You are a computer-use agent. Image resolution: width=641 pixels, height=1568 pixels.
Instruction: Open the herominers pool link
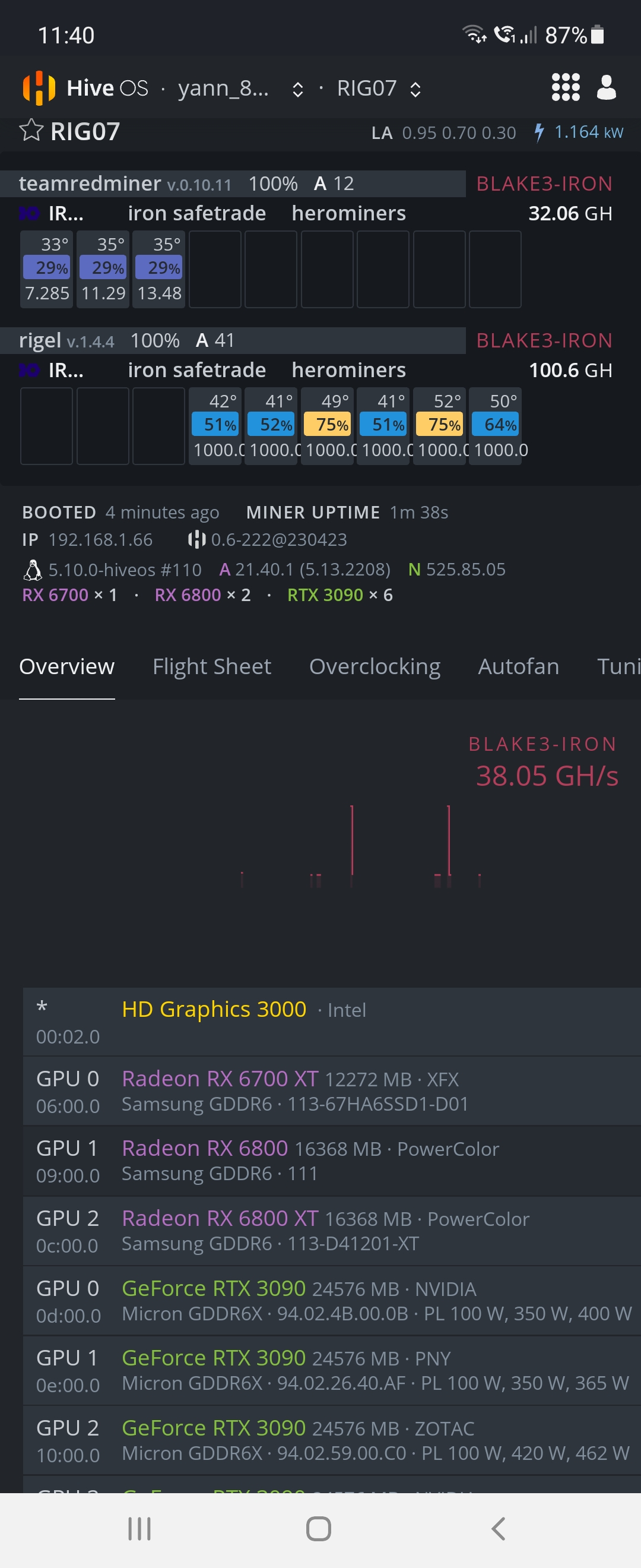(348, 213)
